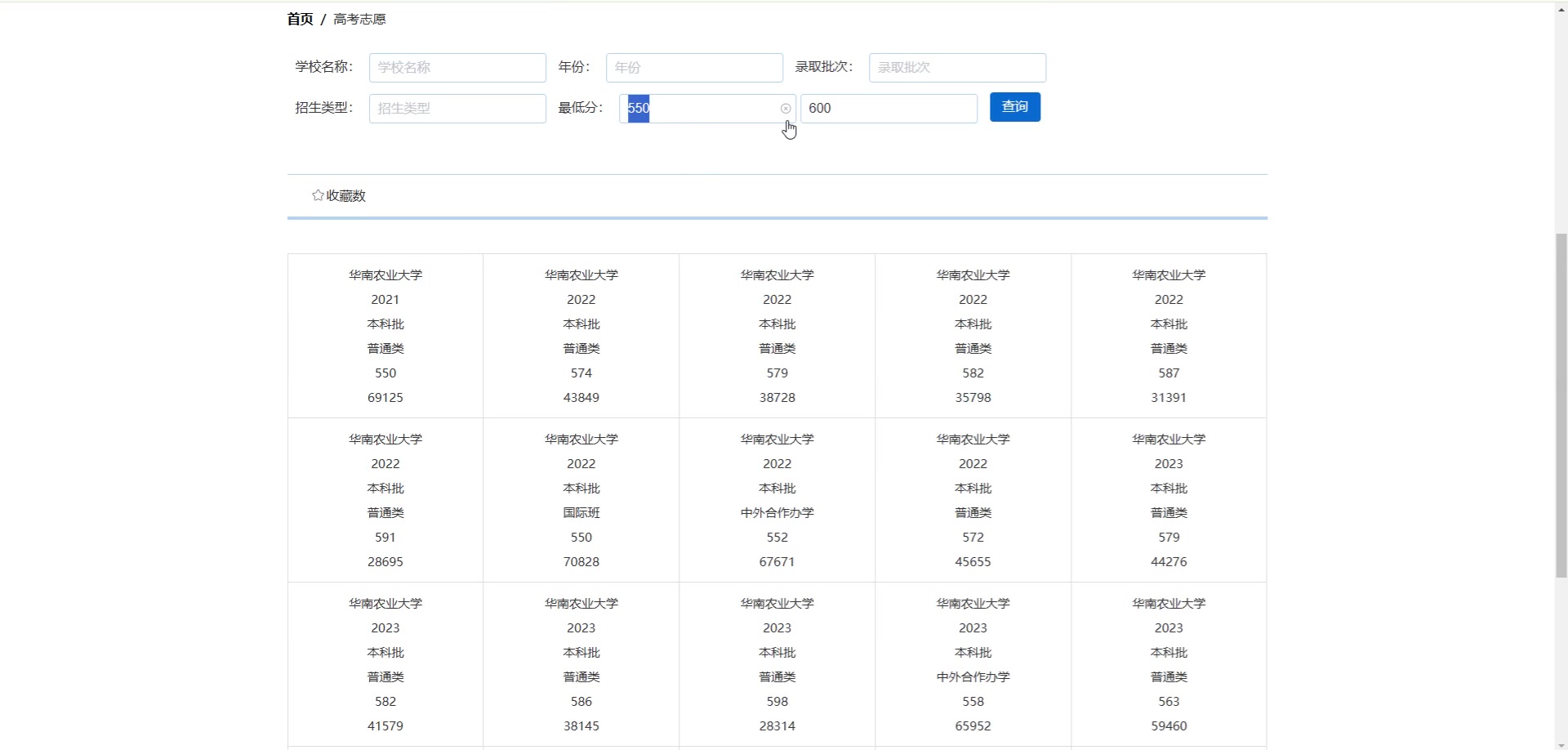Image resolution: width=1568 pixels, height=750 pixels.
Task: Click the 学校名称: field label
Action: click(324, 67)
